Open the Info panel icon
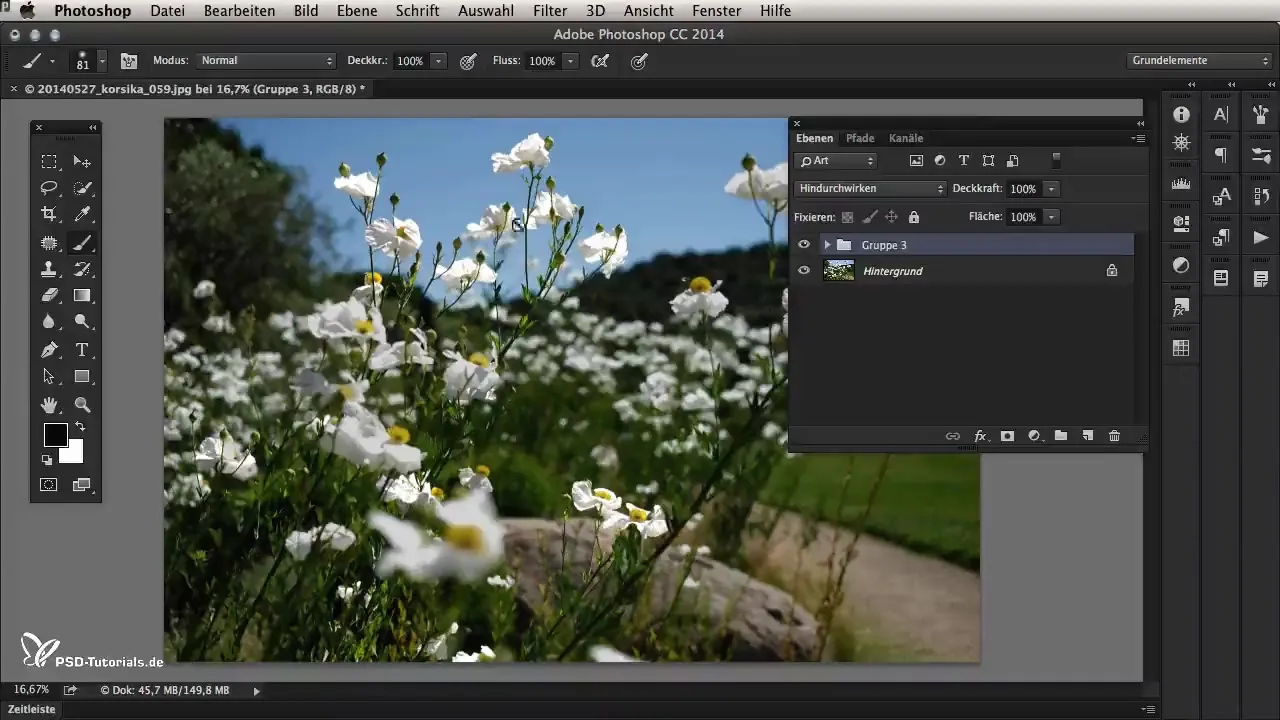This screenshot has height=720, width=1280. (1181, 114)
